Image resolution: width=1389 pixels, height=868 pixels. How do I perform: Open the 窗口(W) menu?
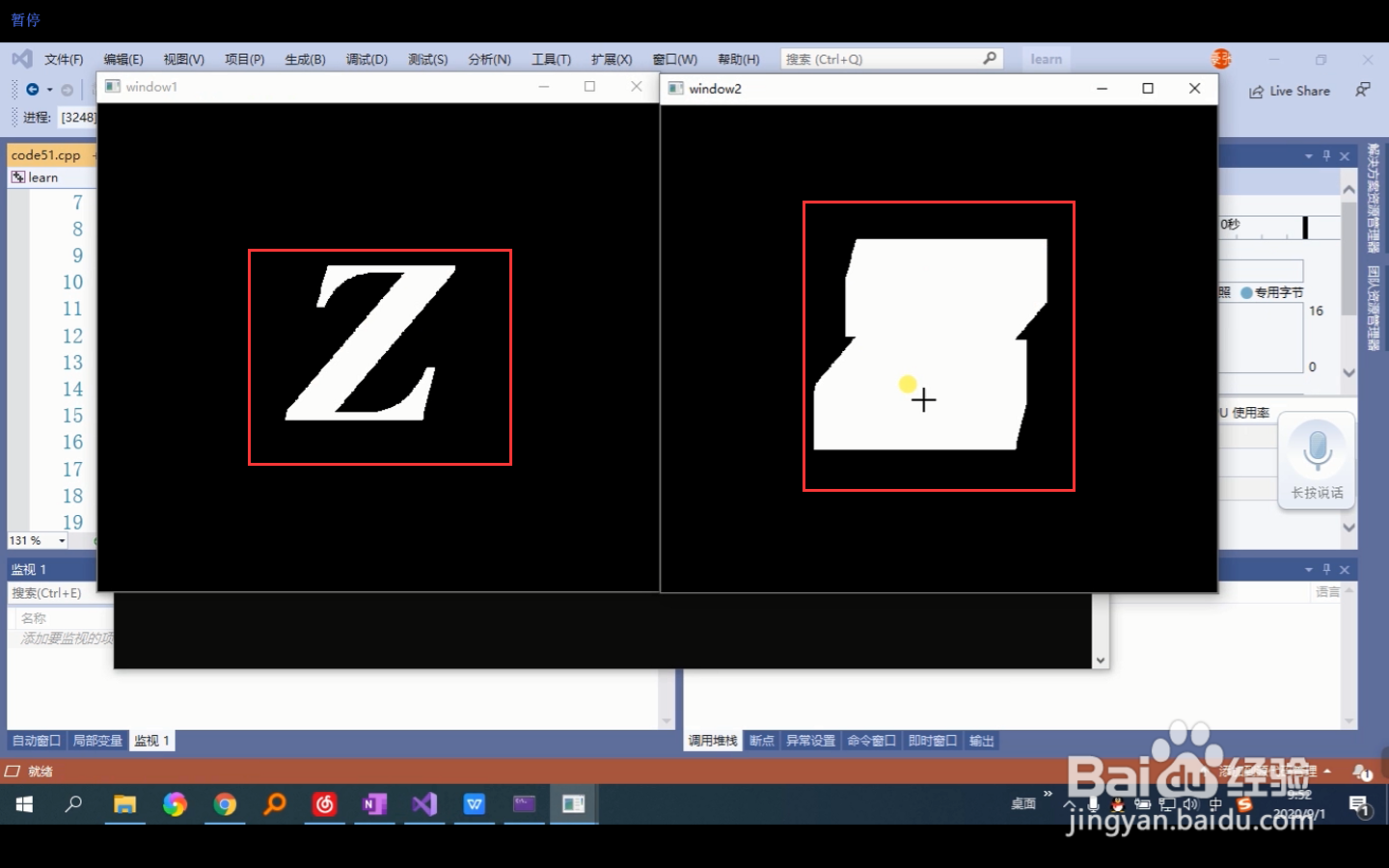(x=674, y=59)
